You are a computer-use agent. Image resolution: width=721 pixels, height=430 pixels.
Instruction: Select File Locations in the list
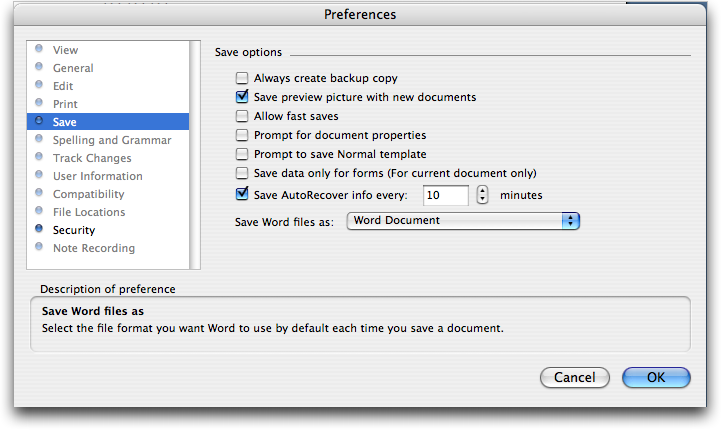click(89, 212)
